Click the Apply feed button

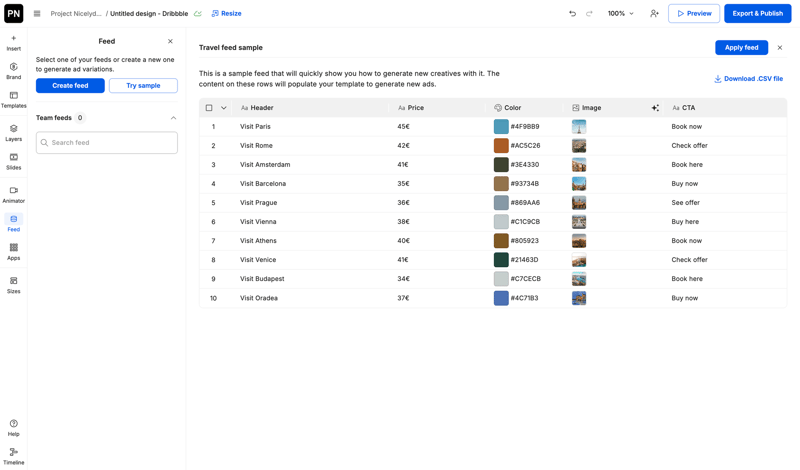741,47
